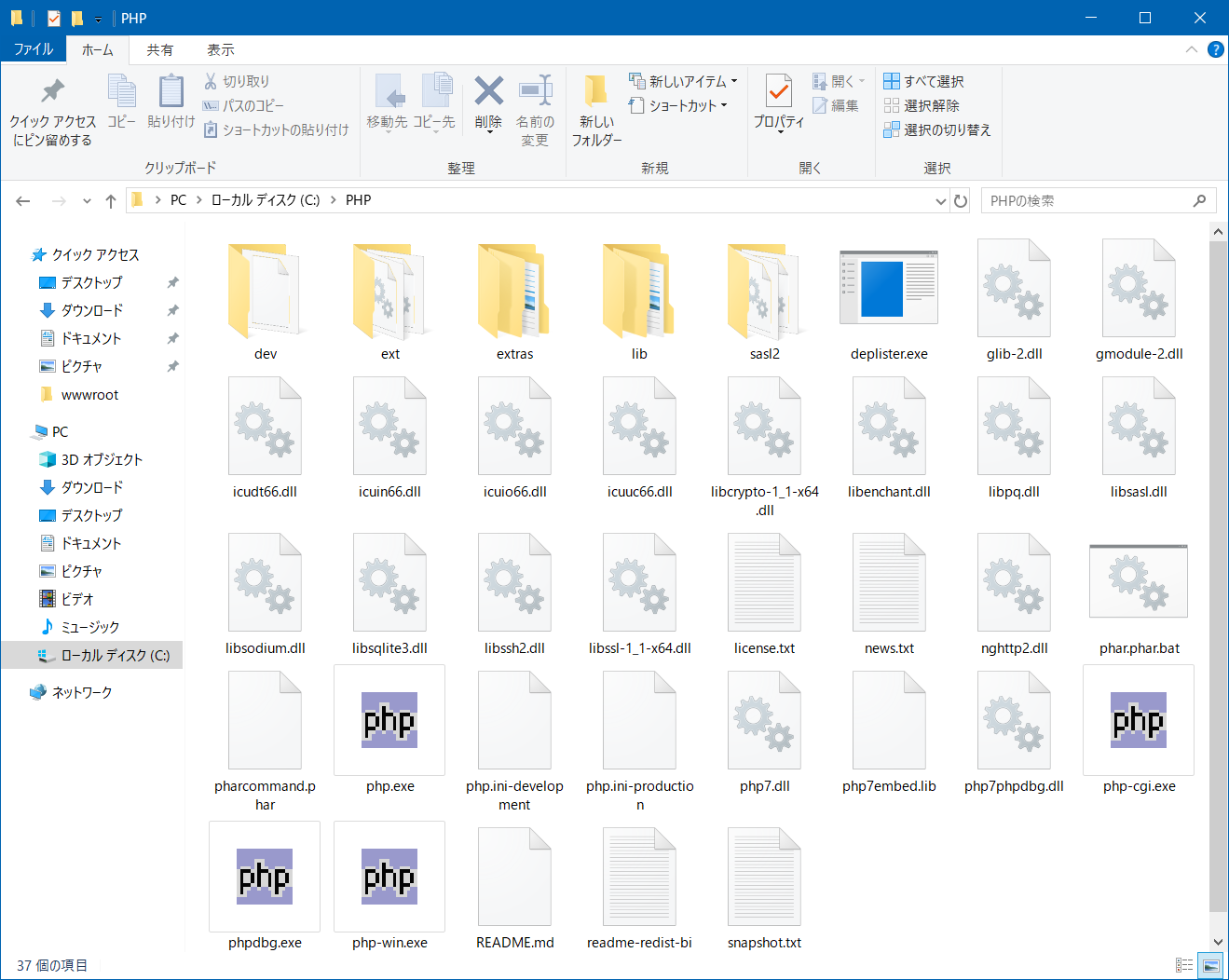Click the Properties (プロパティ) icon
The width and height of the screenshot is (1229, 980).
(x=778, y=93)
